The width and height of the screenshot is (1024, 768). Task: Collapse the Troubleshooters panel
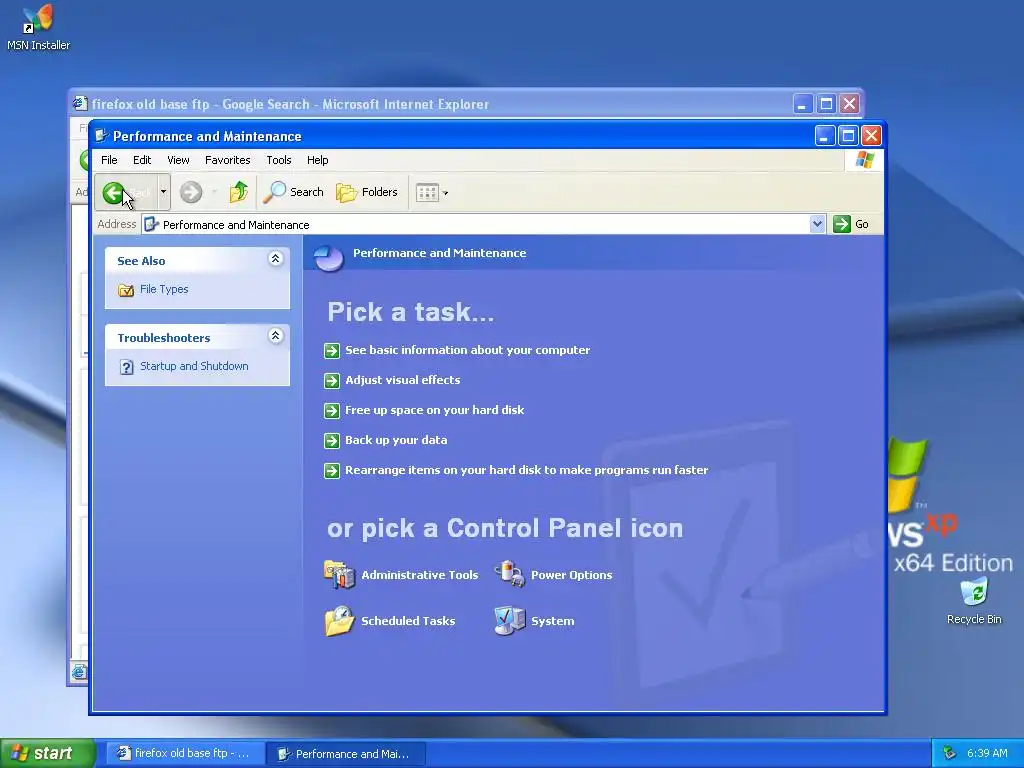276,336
